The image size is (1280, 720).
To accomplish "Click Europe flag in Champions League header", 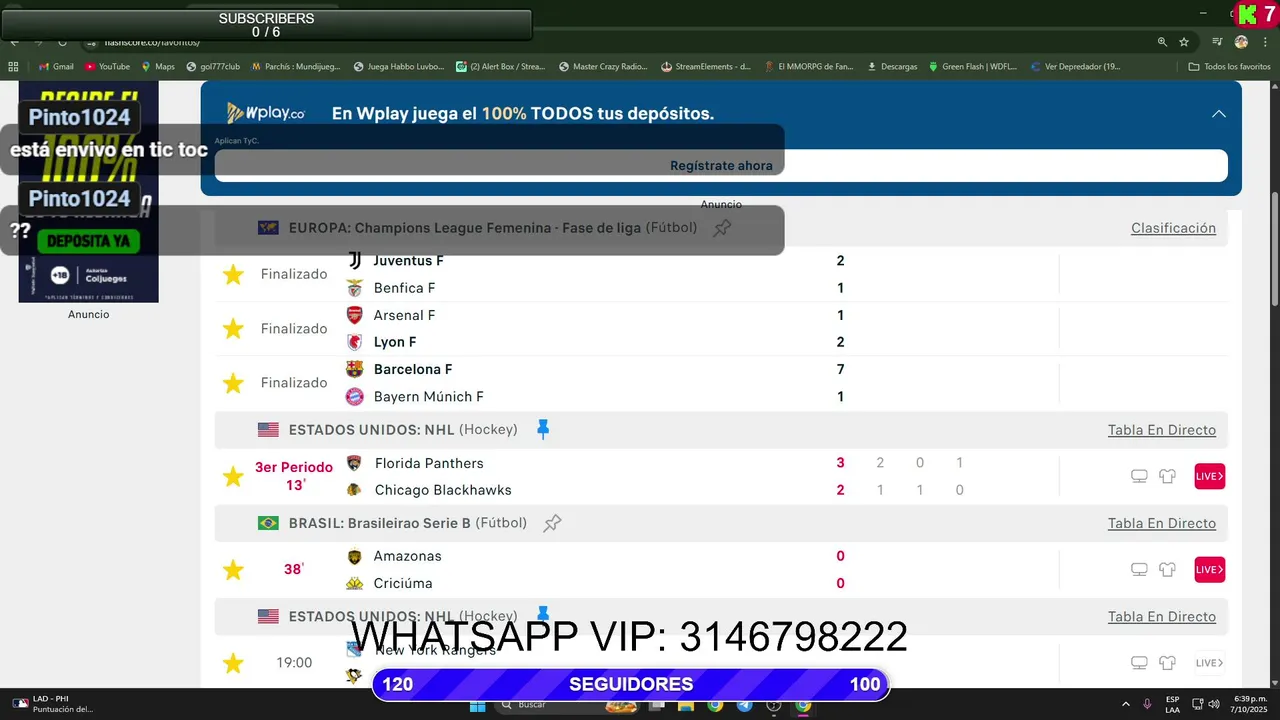I will tap(268, 228).
